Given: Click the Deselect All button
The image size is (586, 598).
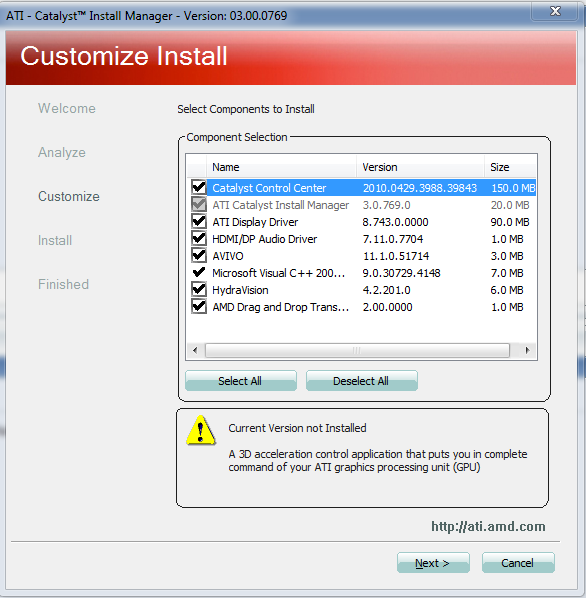Looking at the screenshot, I should (361, 381).
